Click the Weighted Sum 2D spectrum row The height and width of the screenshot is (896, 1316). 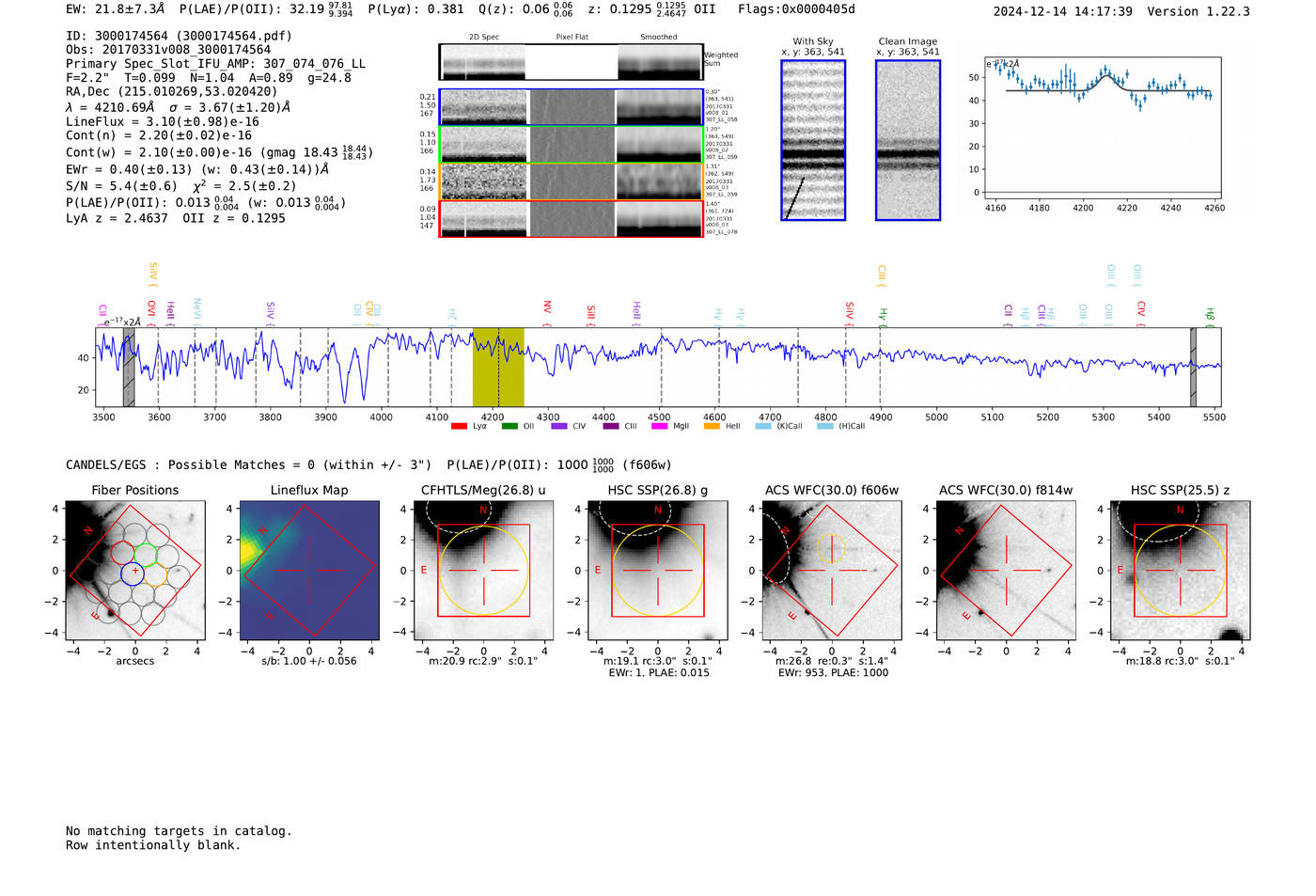pyautogui.click(x=572, y=62)
